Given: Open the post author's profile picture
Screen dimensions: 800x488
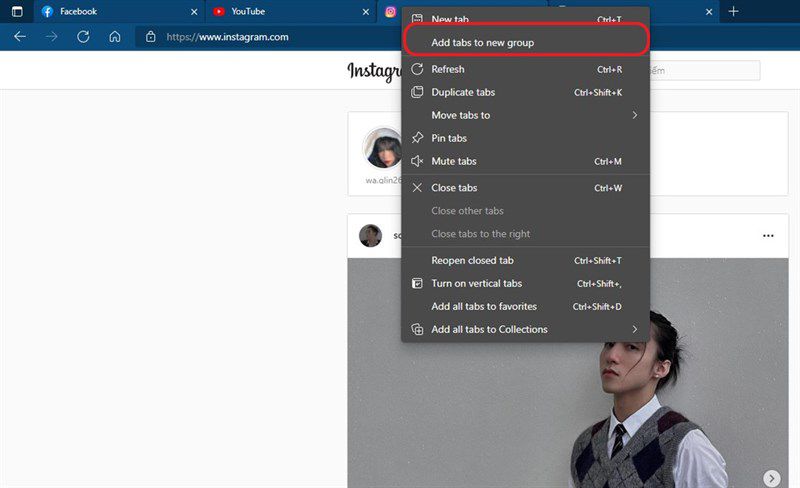Looking at the screenshot, I should coord(370,235).
